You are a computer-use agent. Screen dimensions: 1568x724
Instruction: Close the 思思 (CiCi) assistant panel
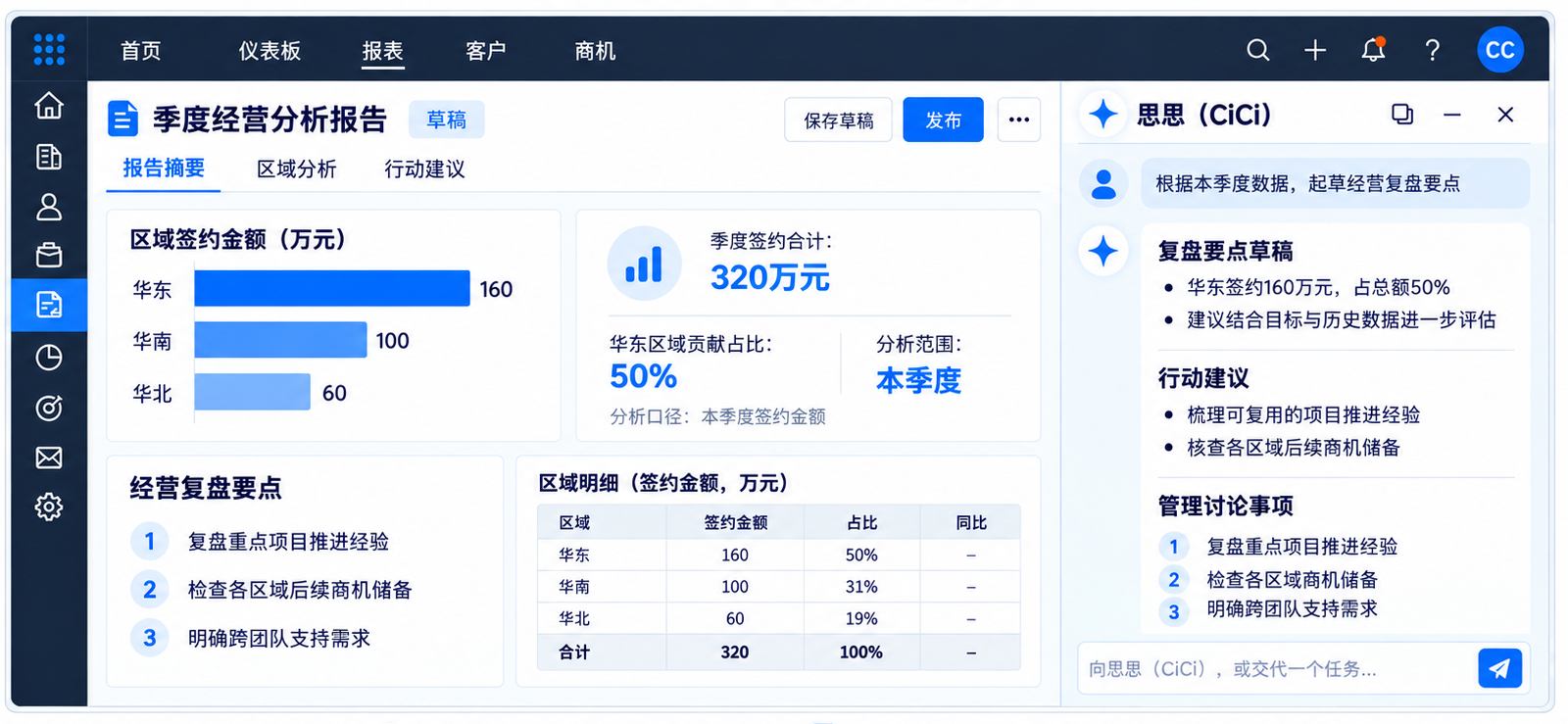pyautogui.click(x=1505, y=115)
